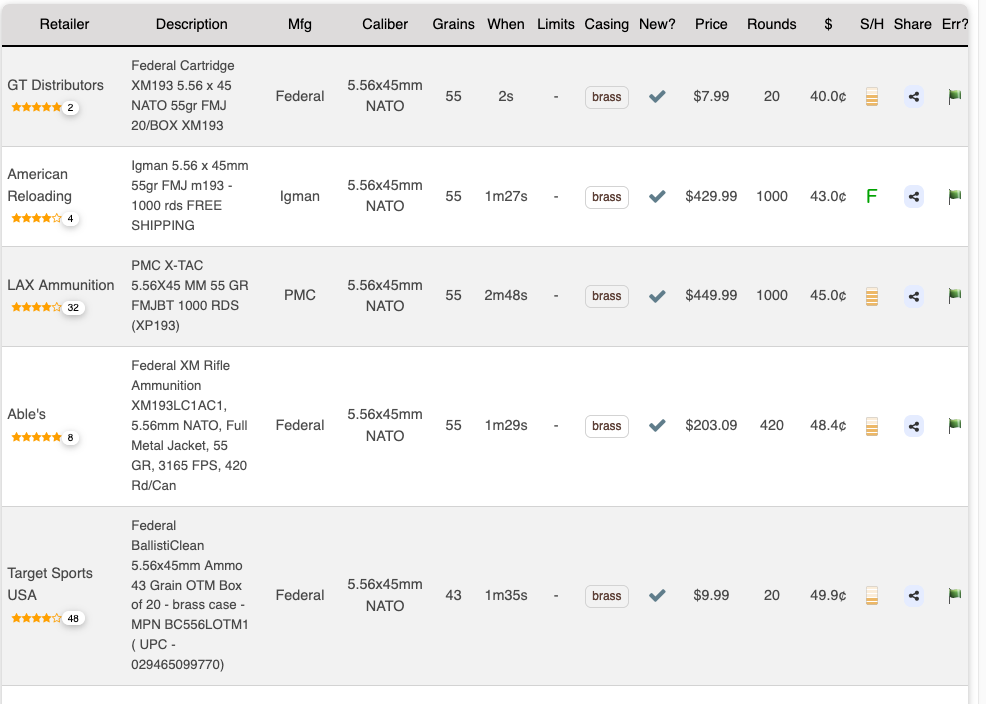Image resolution: width=986 pixels, height=704 pixels.
Task: Click the new checkmark in Able's row
Action: coord(657,426)
